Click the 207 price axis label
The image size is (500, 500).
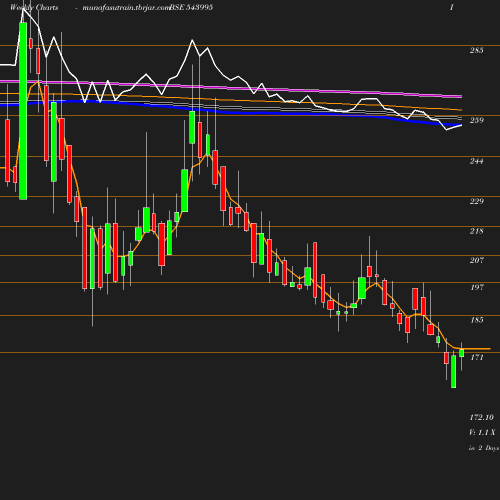[476, 260]
